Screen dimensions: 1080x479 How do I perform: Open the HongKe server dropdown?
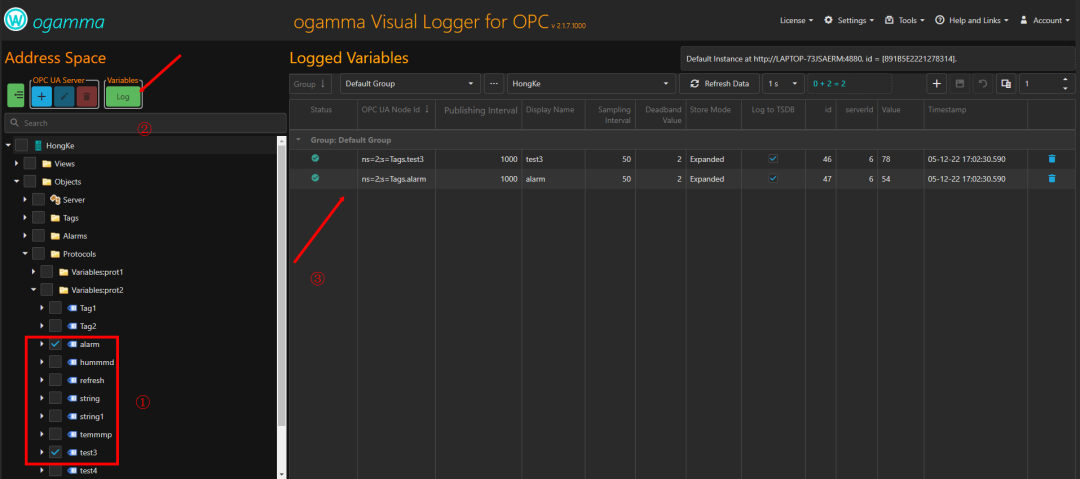click(590, 83)
